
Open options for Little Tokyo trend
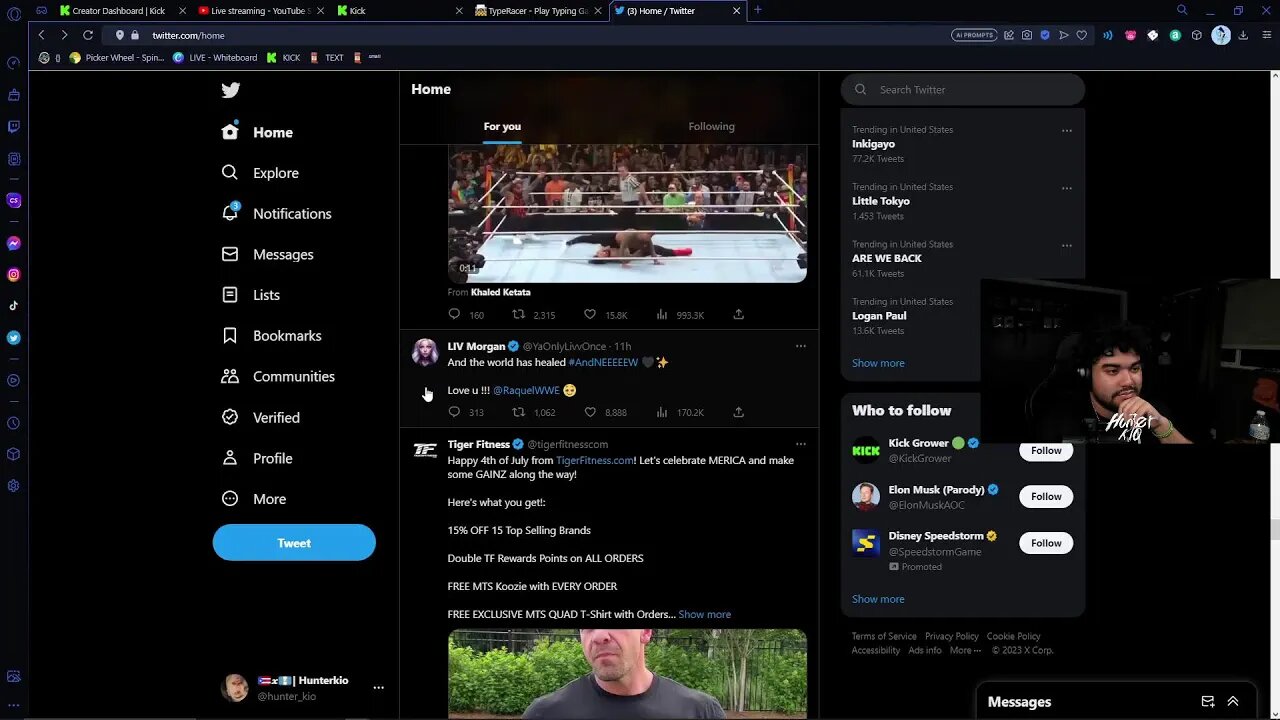(1066, 188)
